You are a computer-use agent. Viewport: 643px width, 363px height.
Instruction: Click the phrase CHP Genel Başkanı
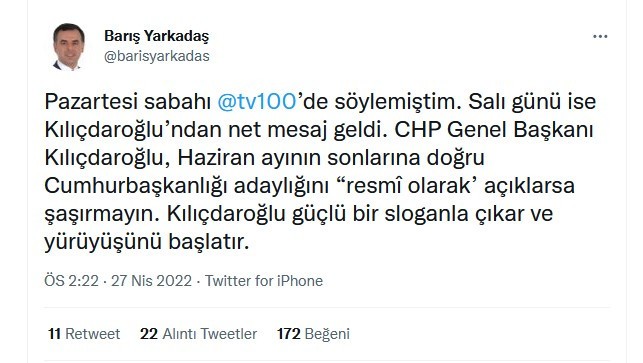click(x=494, y=130)
